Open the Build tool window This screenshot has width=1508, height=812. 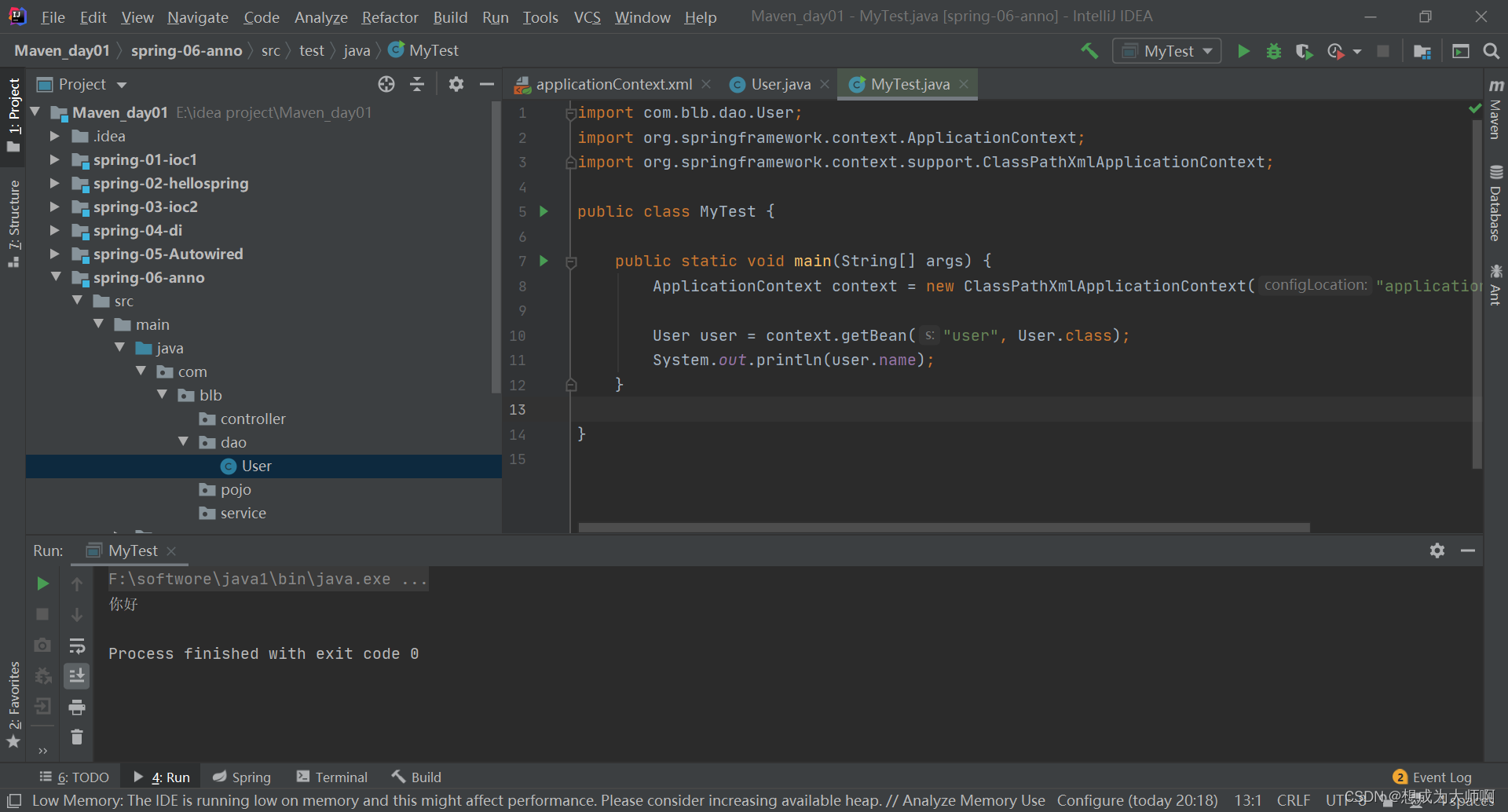(x=417, y=777)
